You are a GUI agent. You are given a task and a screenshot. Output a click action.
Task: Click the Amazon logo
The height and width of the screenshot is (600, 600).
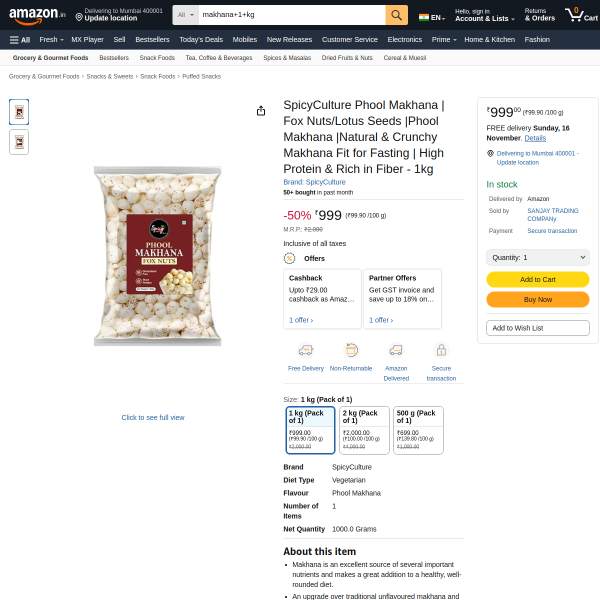[37, 15]
